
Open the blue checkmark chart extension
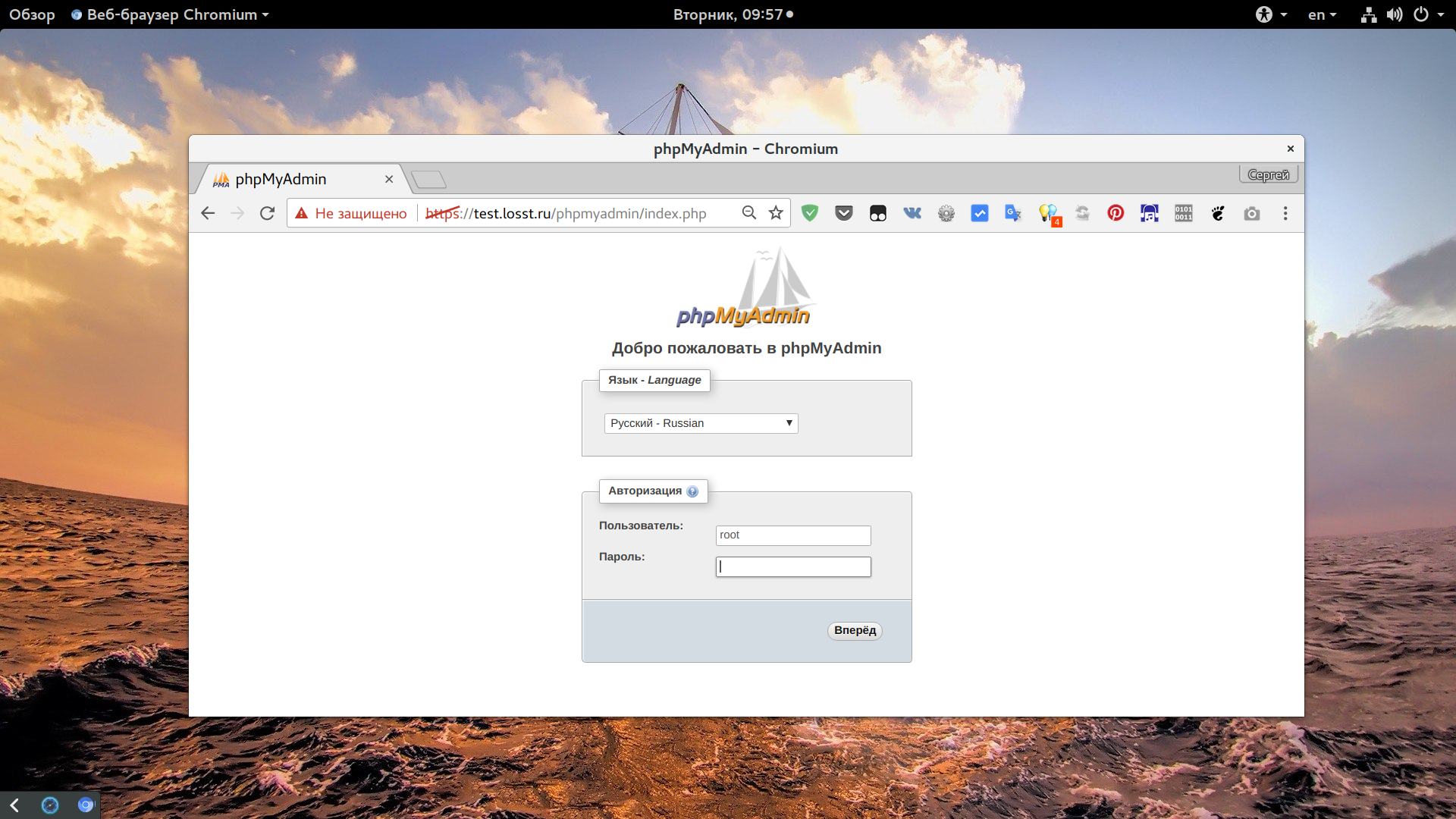click(x=980, y=213)
